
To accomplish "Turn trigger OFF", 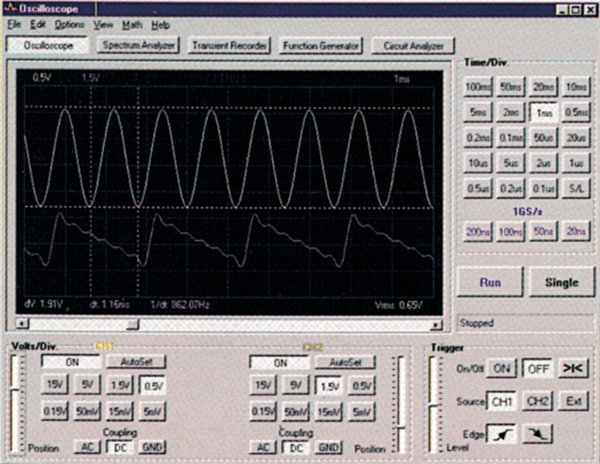I will point(538,368).
